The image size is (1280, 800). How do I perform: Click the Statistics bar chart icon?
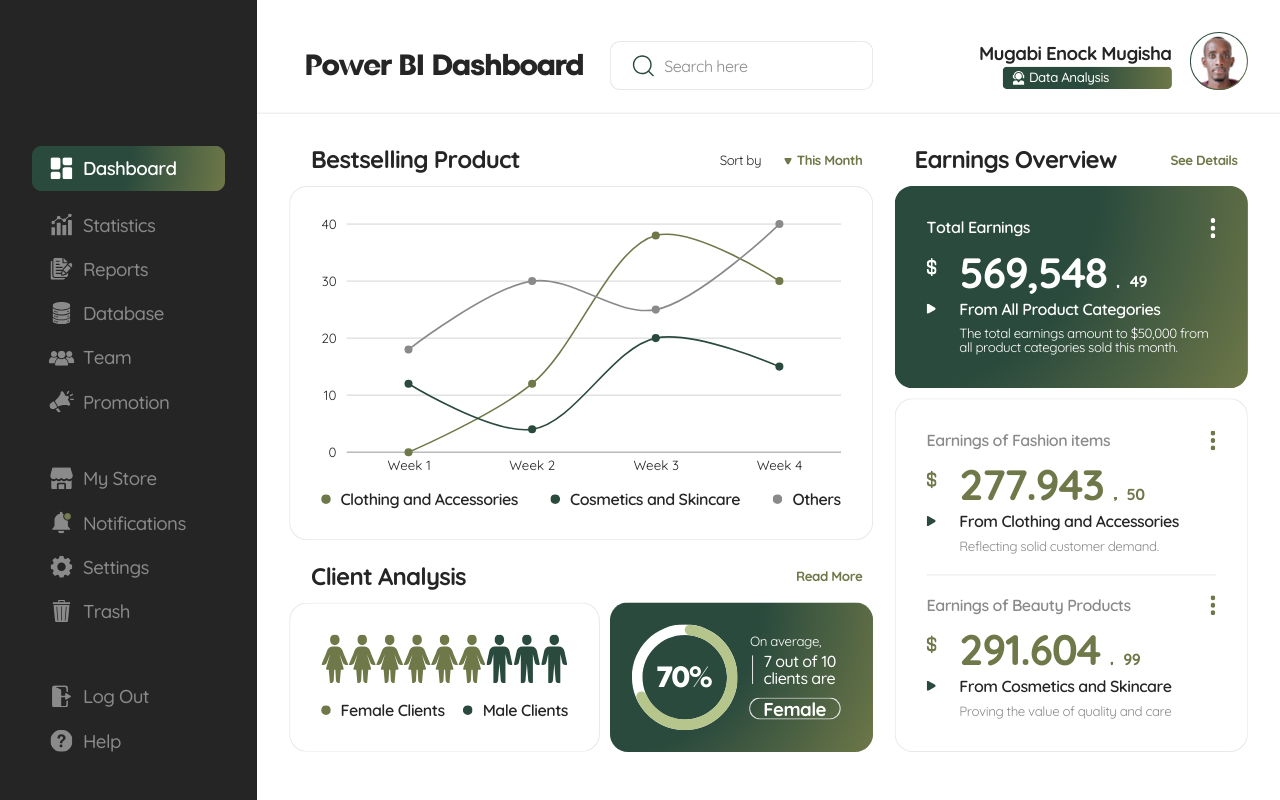coord(61,225)
